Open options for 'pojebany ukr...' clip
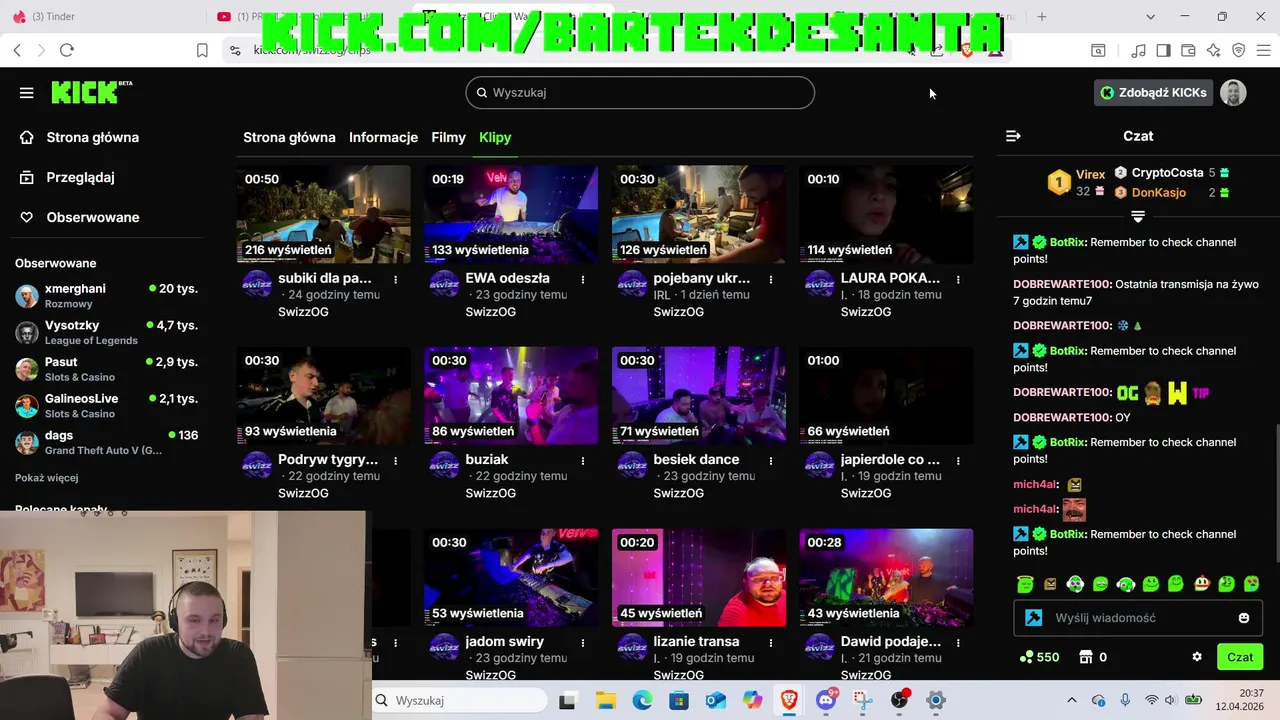The image size is (1280, 720). 771,280
